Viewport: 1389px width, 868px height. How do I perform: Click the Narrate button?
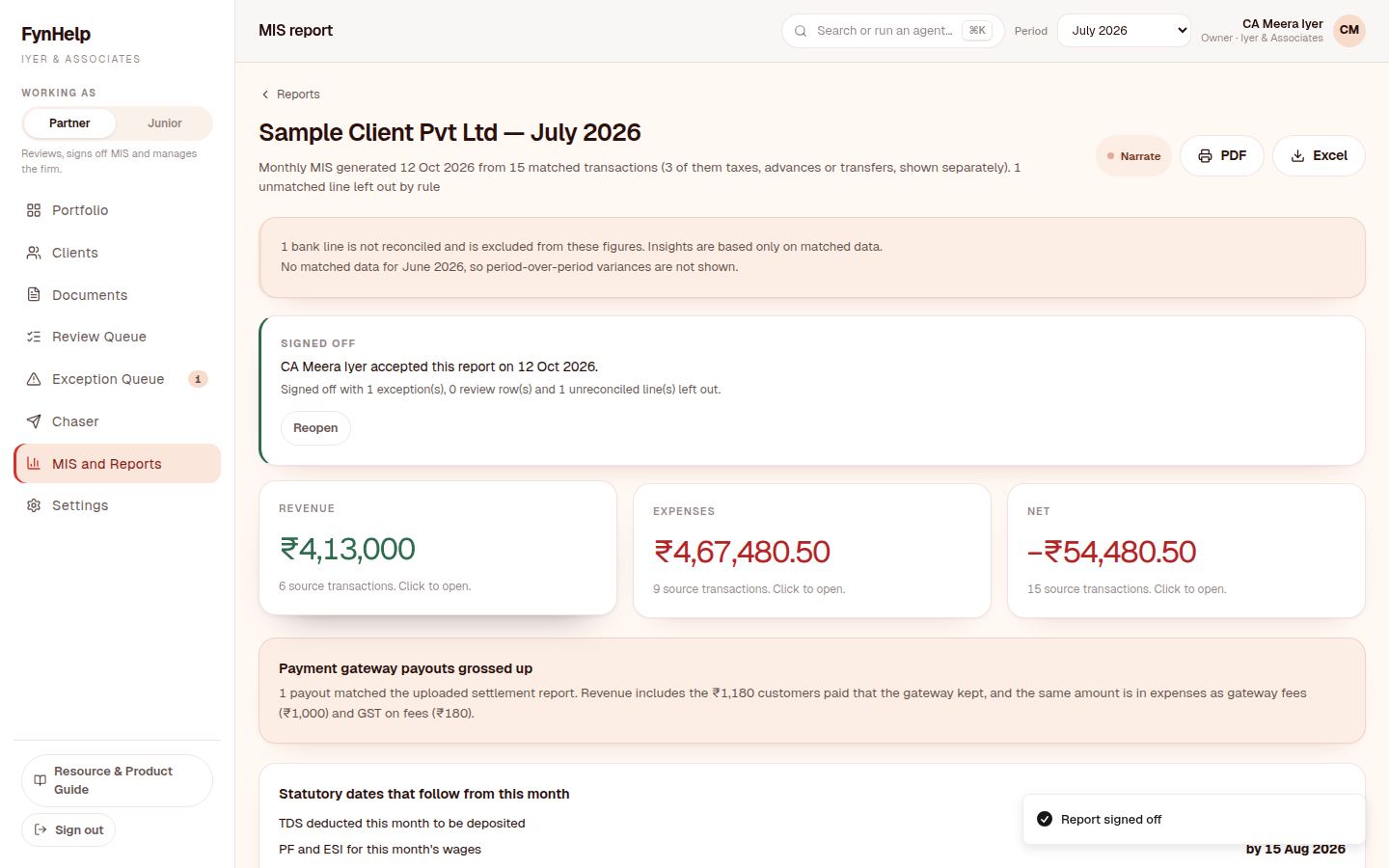click(1133, 156)
